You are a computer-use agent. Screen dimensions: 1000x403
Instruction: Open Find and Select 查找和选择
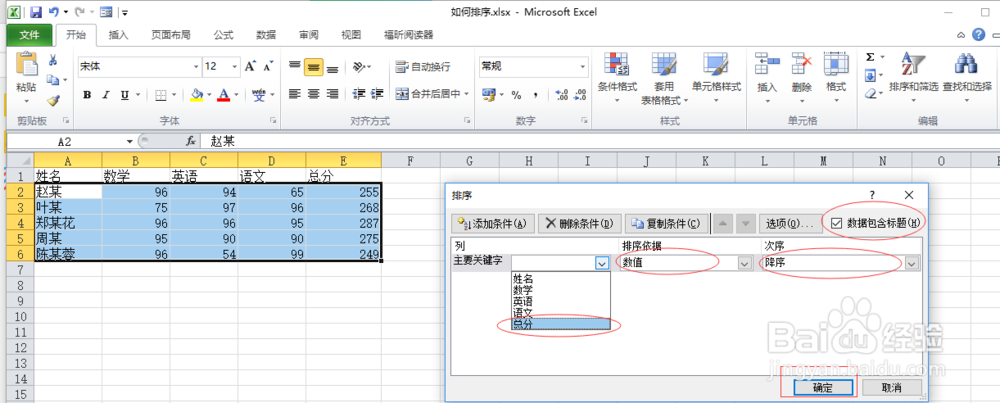(967, 78)
